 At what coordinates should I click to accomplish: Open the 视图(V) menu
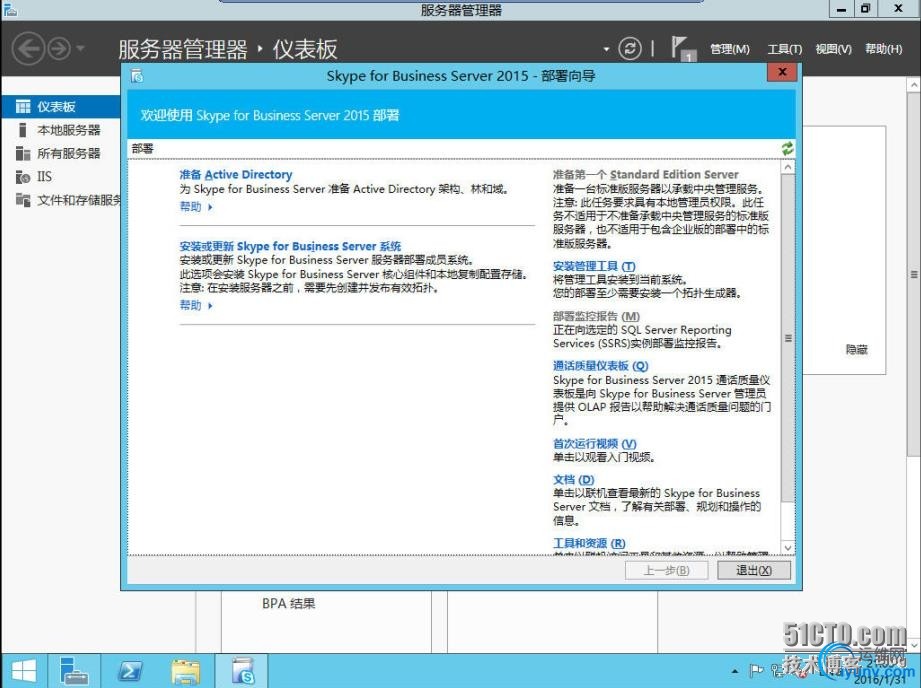[833, 49]
